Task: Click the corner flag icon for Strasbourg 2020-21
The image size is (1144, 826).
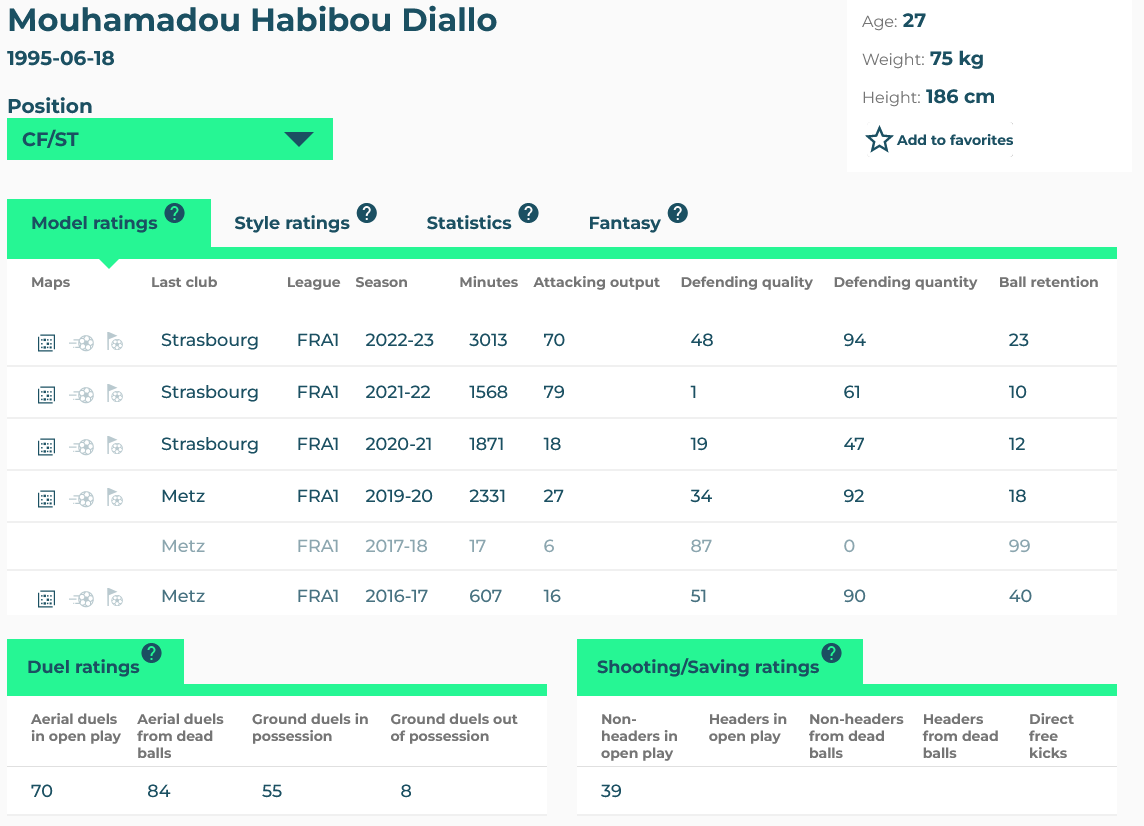Action: (x=115, y=446)
